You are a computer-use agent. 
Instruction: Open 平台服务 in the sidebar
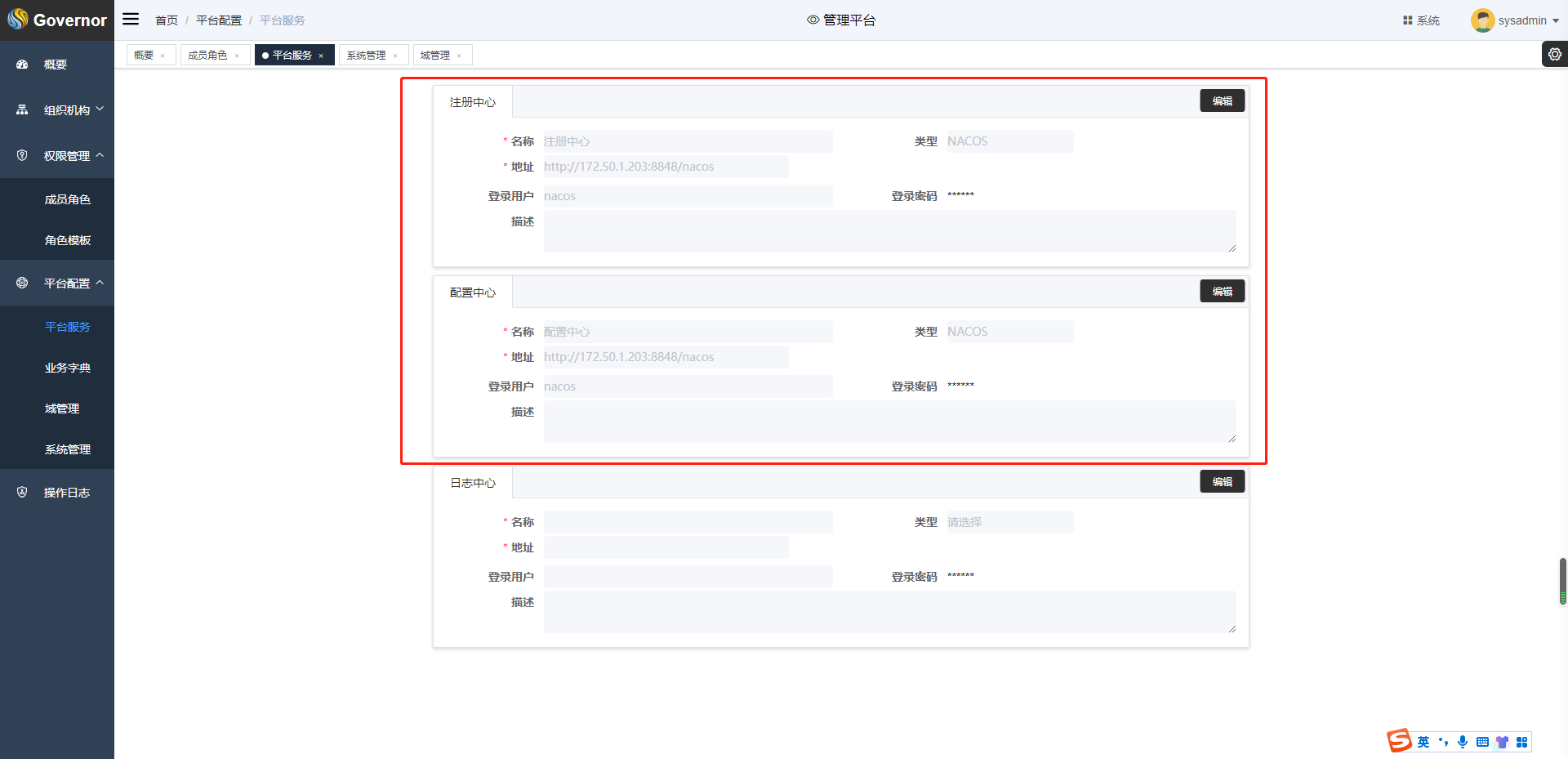(x=68, y=327)
